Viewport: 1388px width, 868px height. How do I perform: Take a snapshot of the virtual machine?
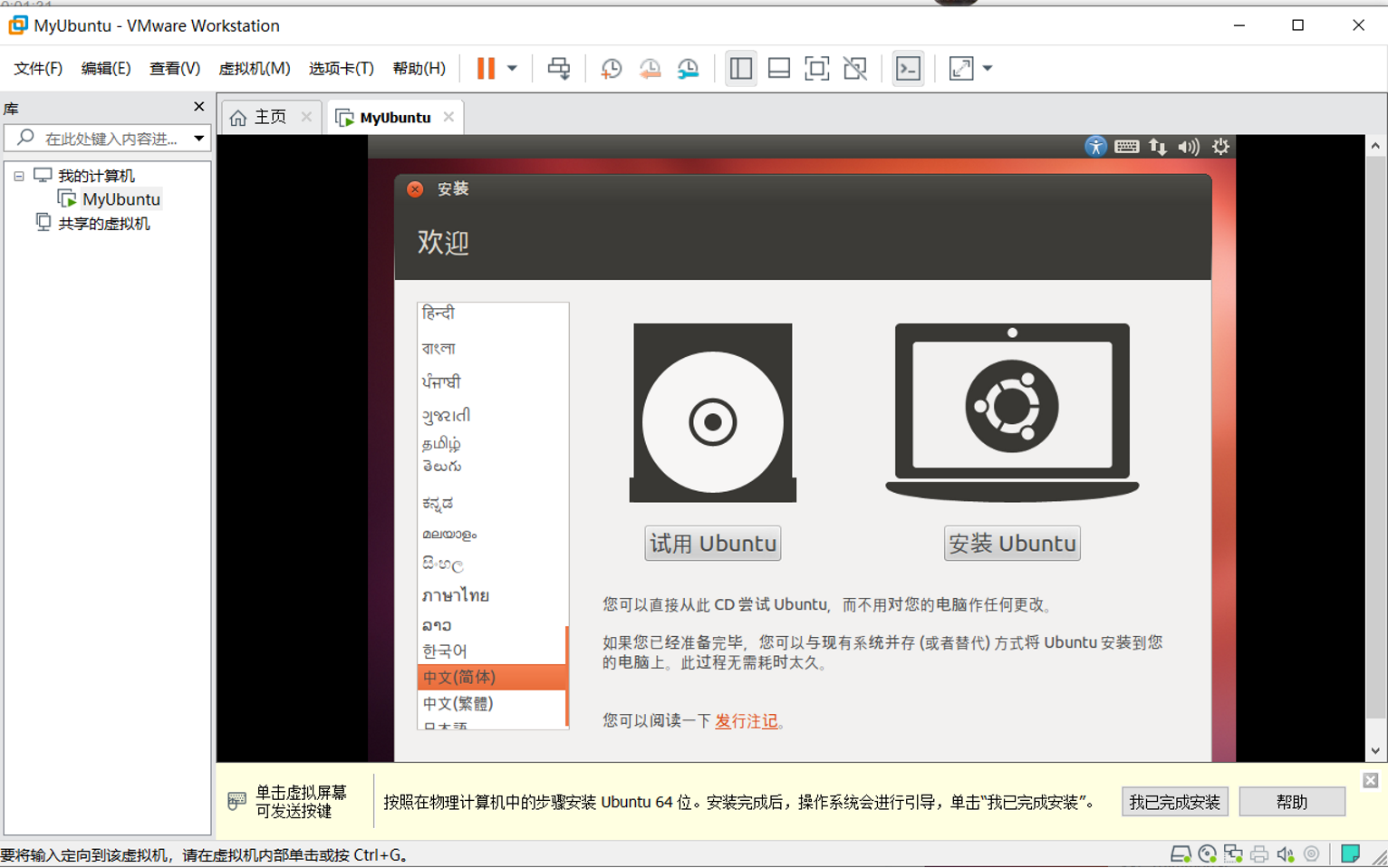[611, 68]
